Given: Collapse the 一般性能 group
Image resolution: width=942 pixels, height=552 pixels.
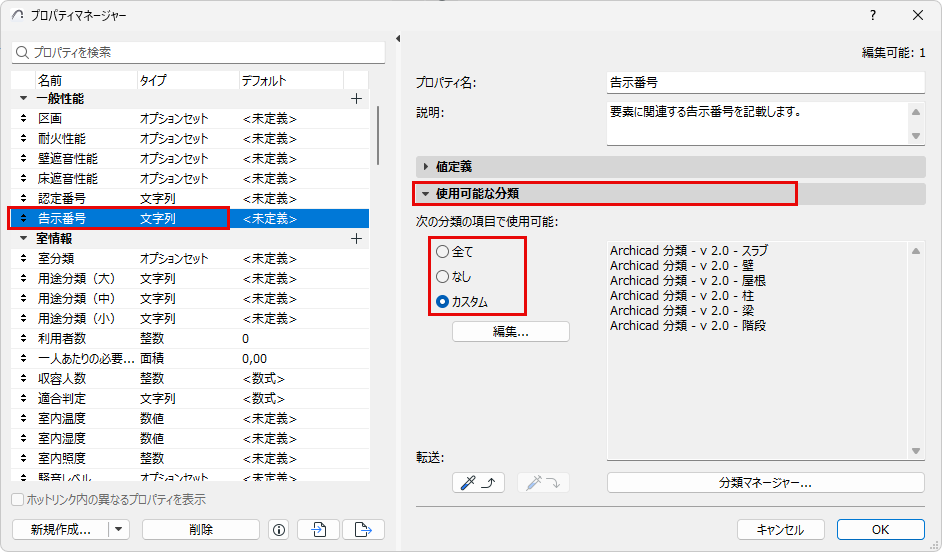Looking at the screenshot, I should click(23, 99).
